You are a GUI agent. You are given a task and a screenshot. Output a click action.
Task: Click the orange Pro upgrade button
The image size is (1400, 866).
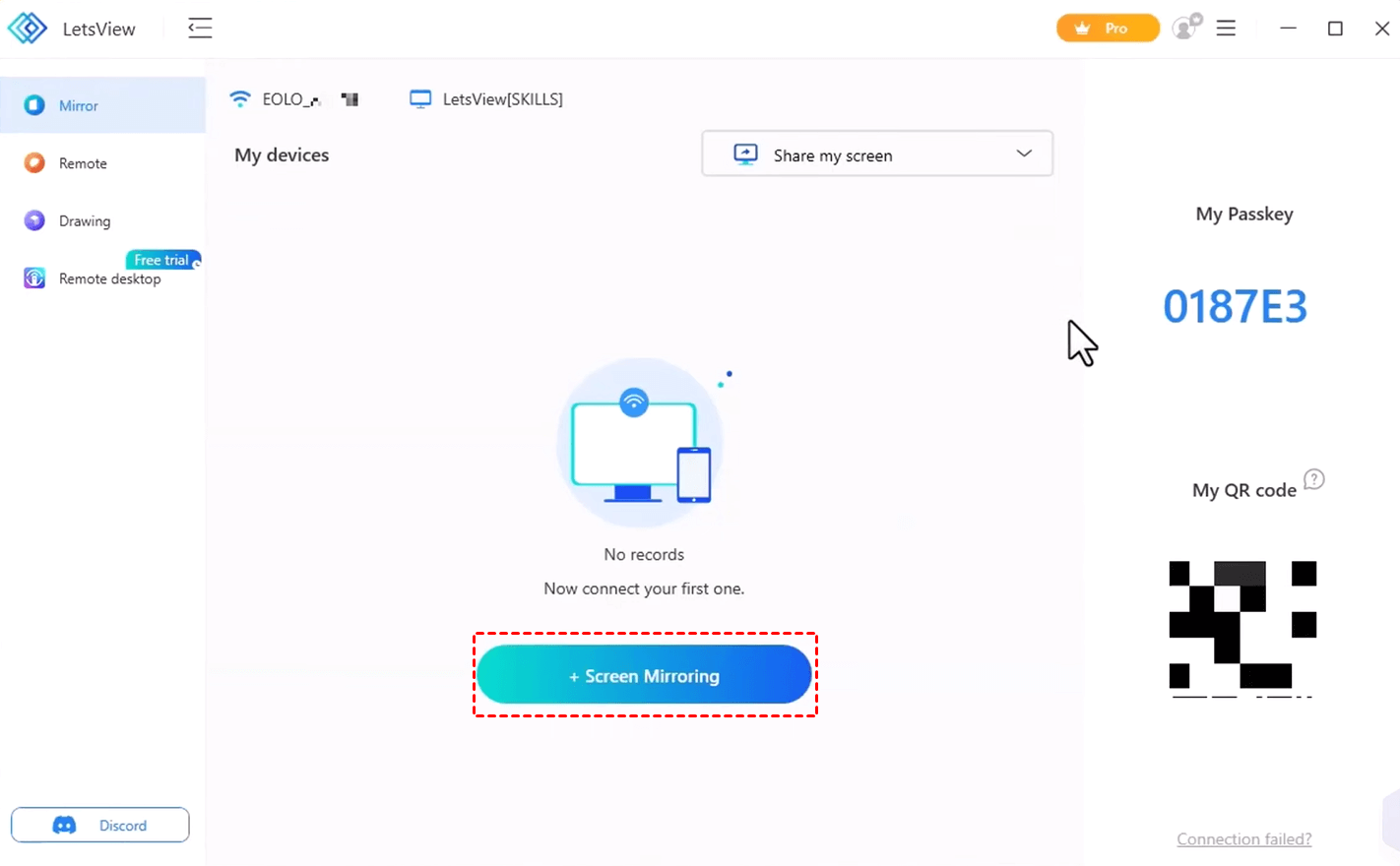click(x=1107, y=29)
